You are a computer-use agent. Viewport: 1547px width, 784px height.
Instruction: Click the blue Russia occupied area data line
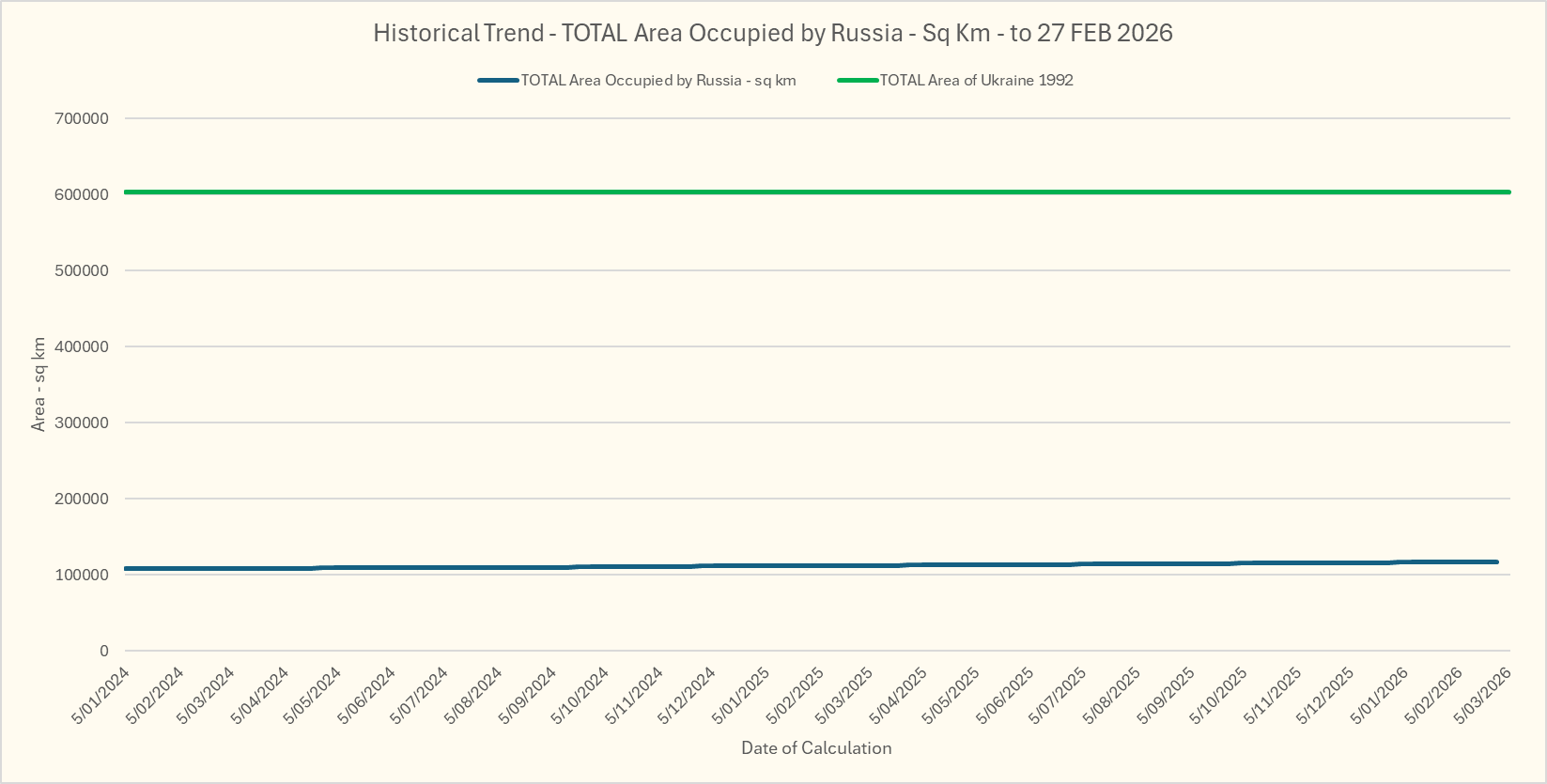point(817,566)
